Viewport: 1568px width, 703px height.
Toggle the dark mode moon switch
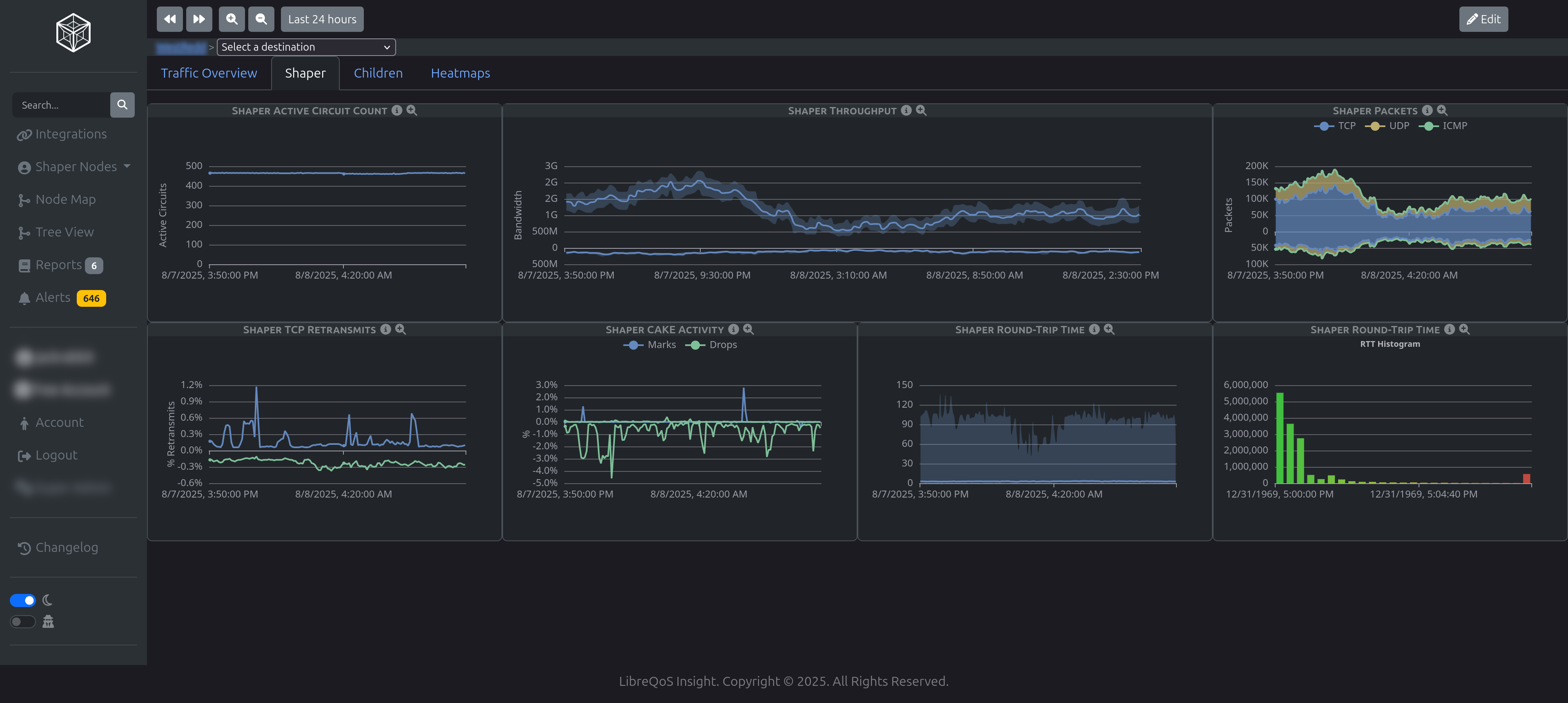[23, 601]
